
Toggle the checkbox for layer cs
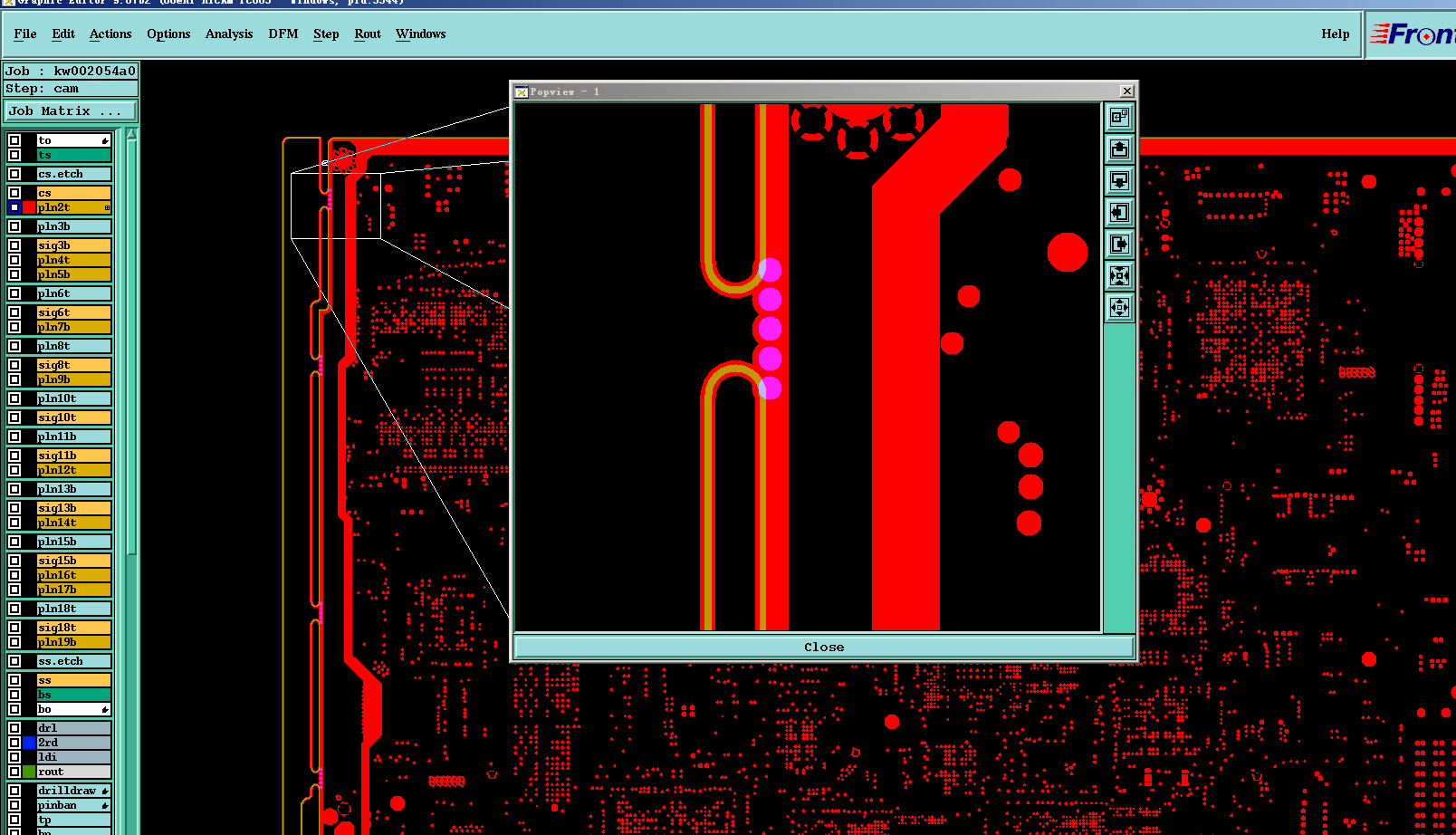(14, 193)
